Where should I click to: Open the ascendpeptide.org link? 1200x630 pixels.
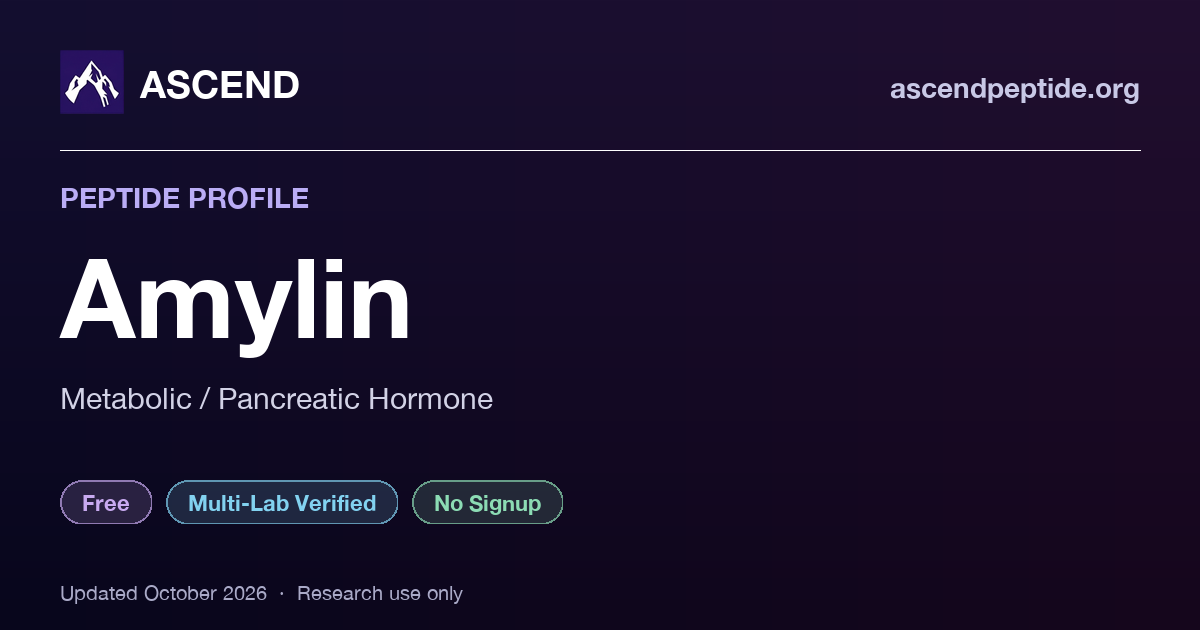pyautogui.click(x=1014, y=89)
